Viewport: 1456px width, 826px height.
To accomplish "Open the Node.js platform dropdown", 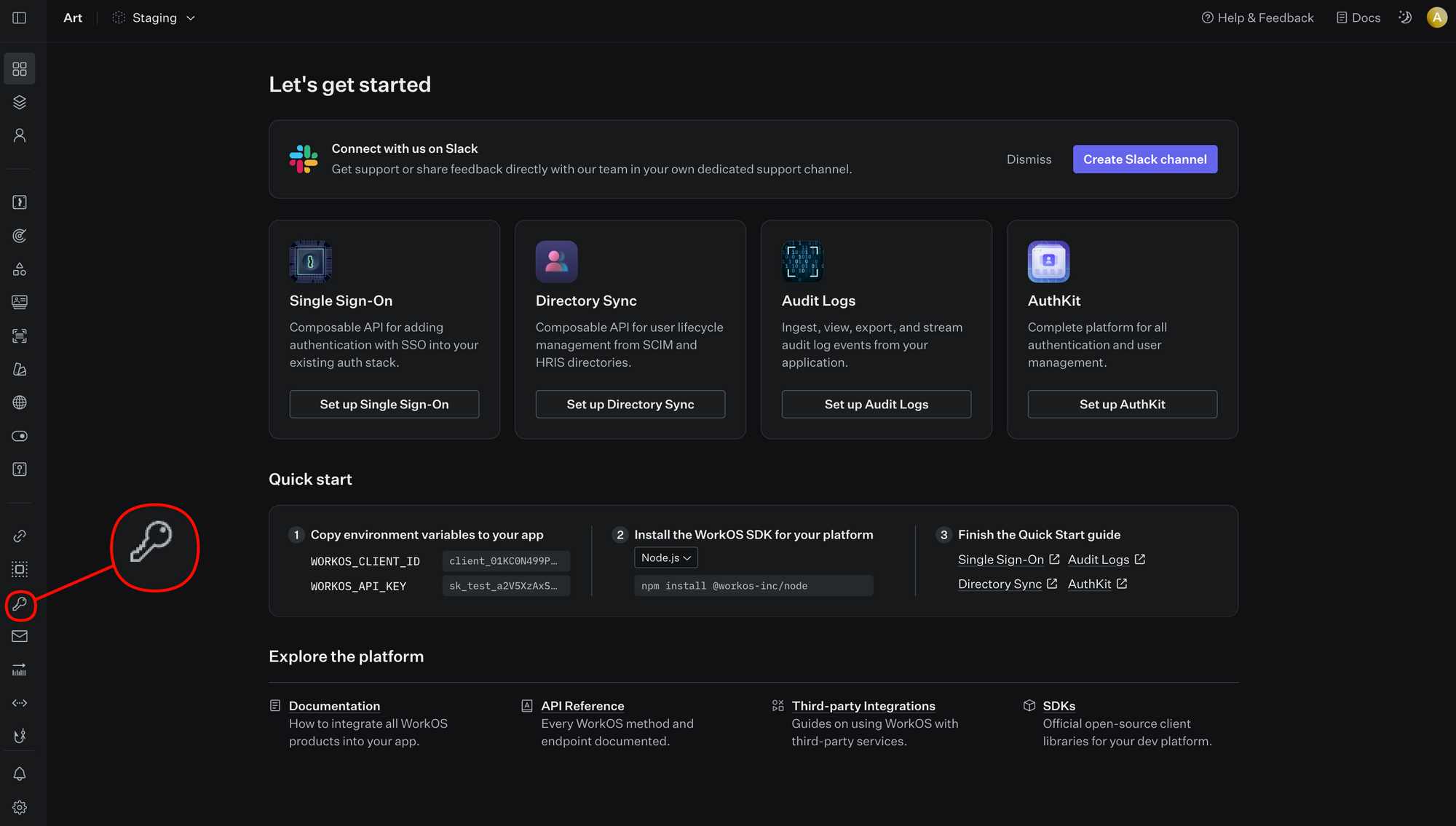I will [665, 557].
